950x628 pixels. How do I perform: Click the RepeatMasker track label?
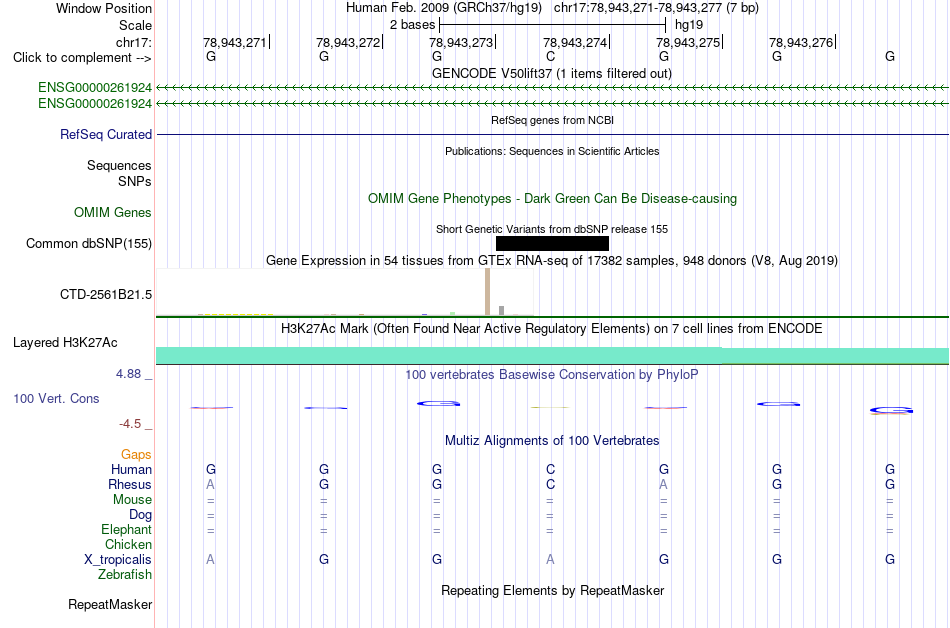click(110, 604)
